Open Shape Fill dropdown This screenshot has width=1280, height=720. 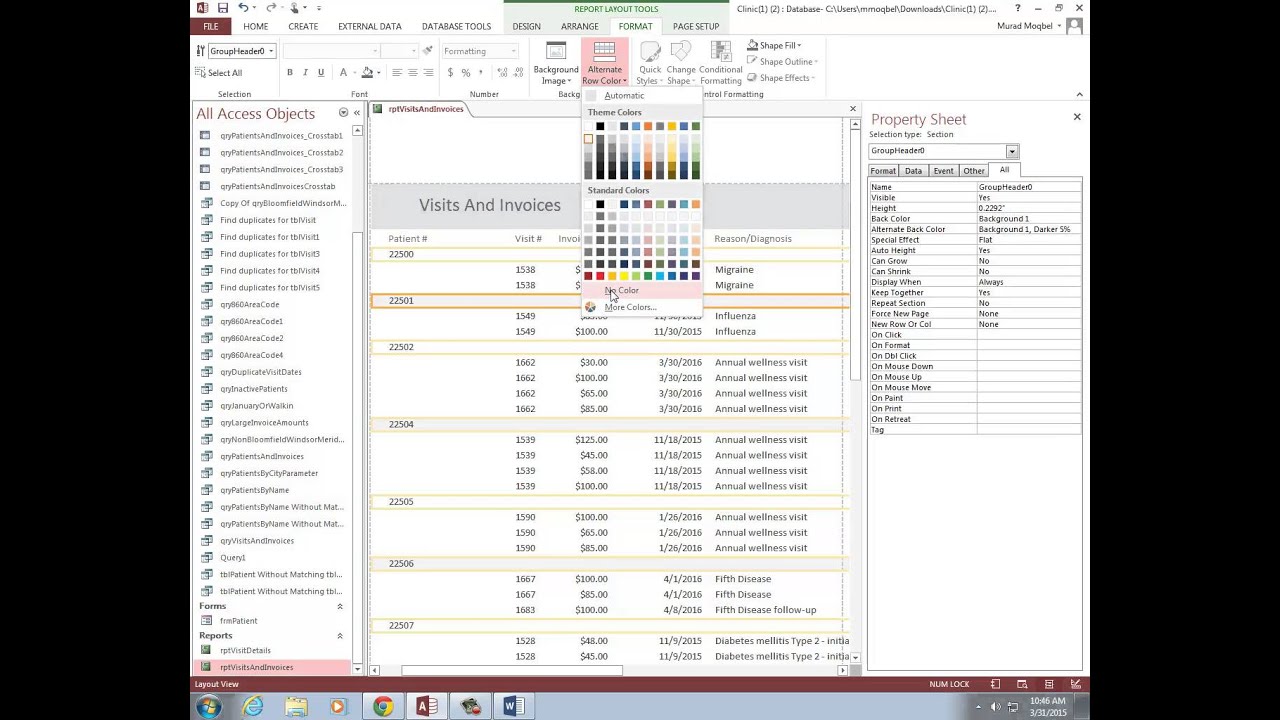coord(775,45)
